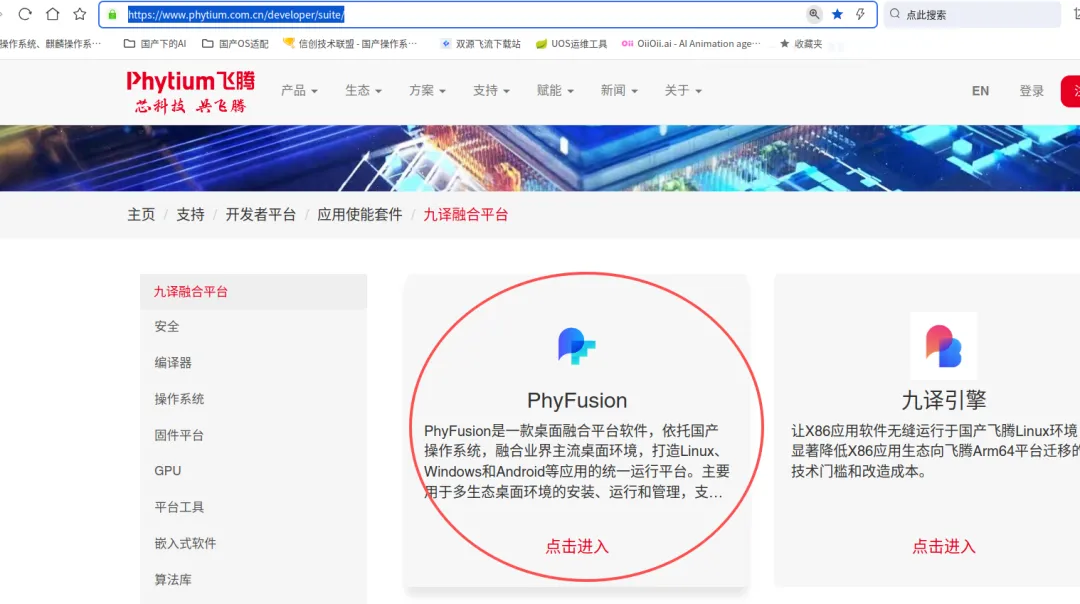This screenshot has width=1080, height=604.
Task: Click the search magnifier icon in search box
Action: click(x=895, y=14)
